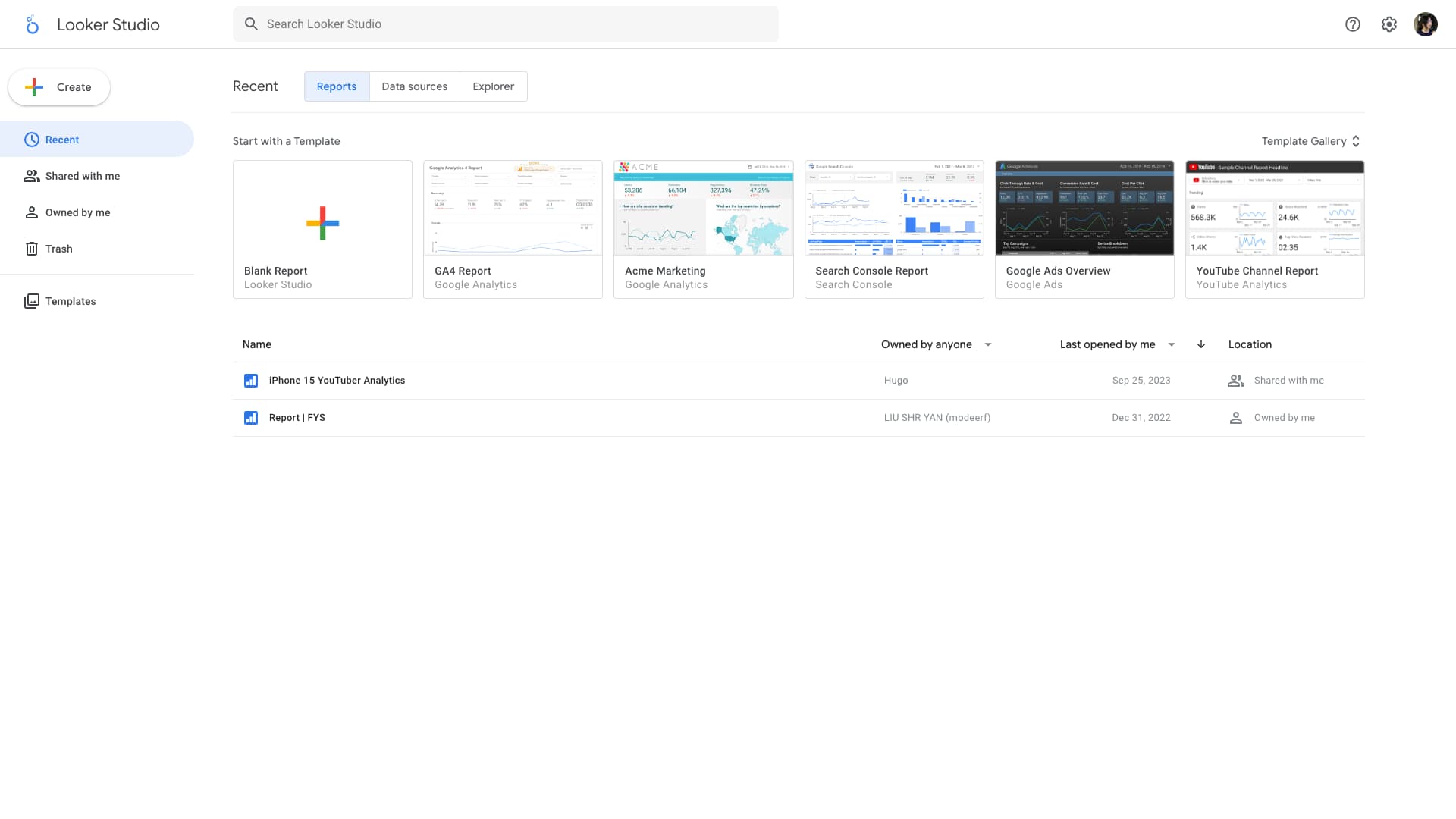This screenshot has height=819, width=1456.
Task: Click owner LIU SHR YAN (modeerf)
Action: [937, 418]
